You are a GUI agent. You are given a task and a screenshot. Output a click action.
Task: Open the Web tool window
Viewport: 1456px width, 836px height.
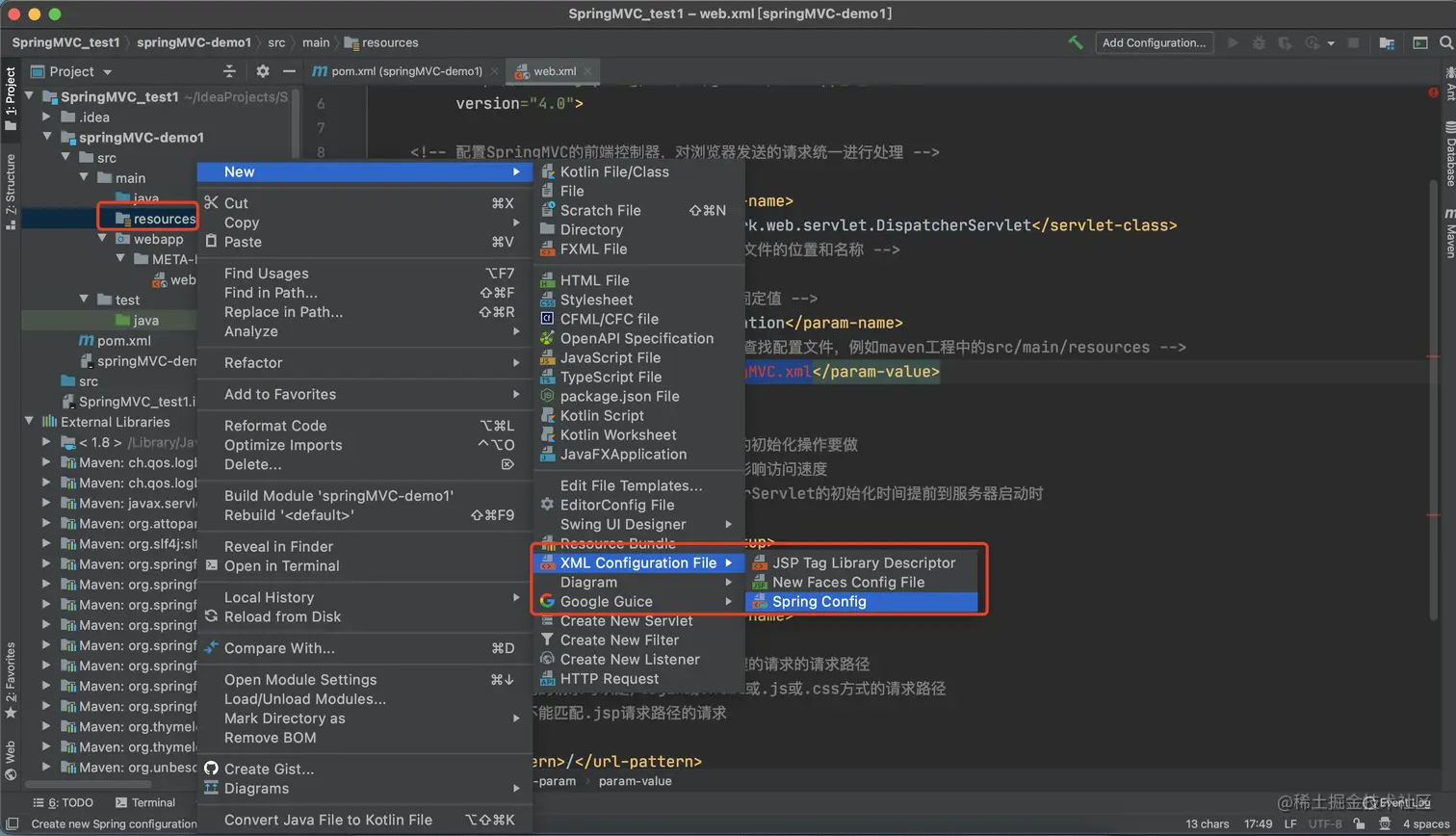[x=11, y=759]
